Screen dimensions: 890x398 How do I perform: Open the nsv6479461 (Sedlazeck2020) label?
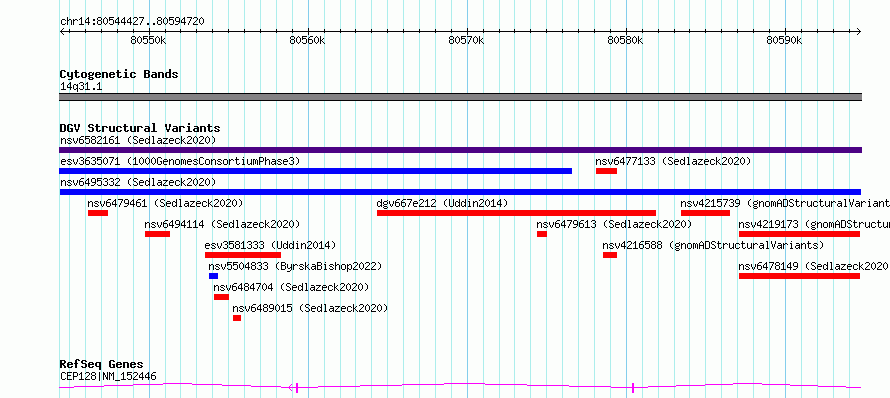(165, 203)
